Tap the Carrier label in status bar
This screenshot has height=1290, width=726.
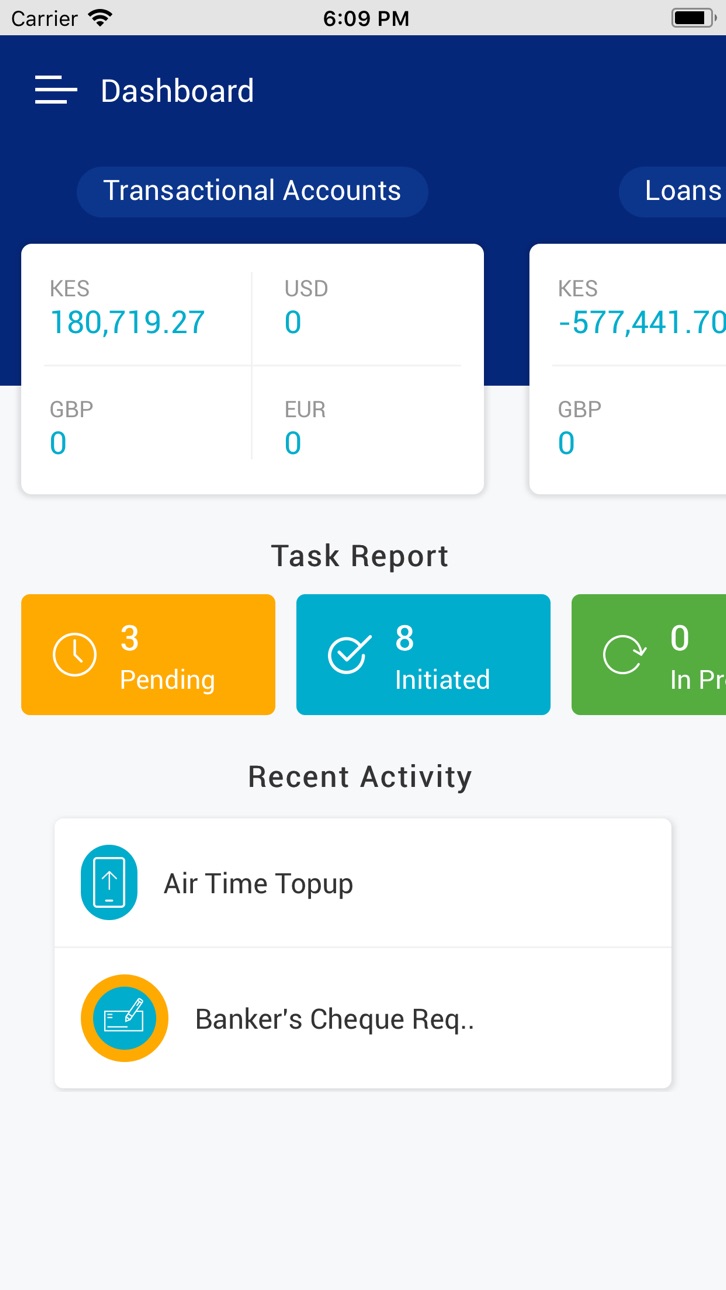(44, 18)
